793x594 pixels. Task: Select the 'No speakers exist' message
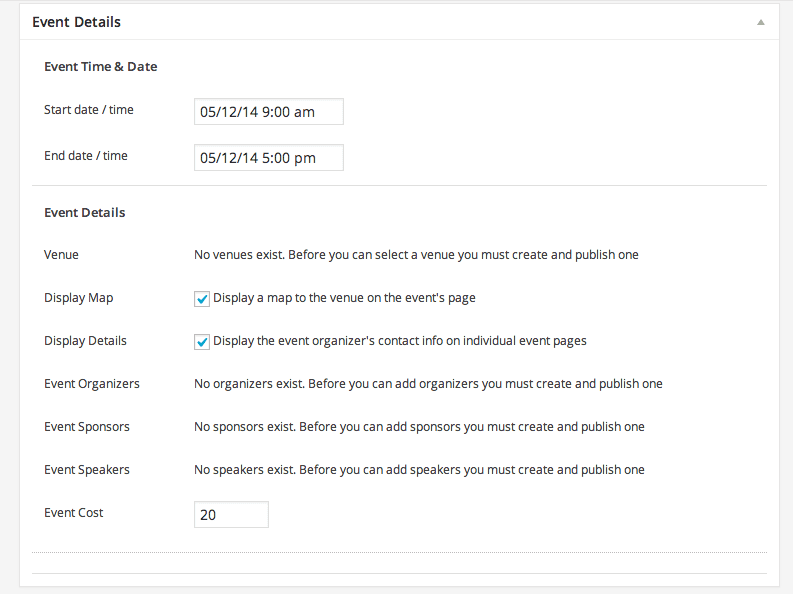coord(419,470)
